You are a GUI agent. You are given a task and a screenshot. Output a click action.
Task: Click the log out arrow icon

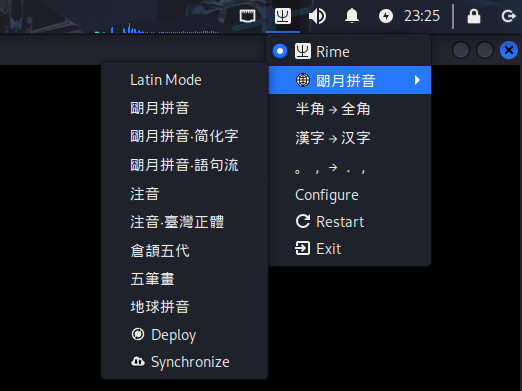point(508,16)
